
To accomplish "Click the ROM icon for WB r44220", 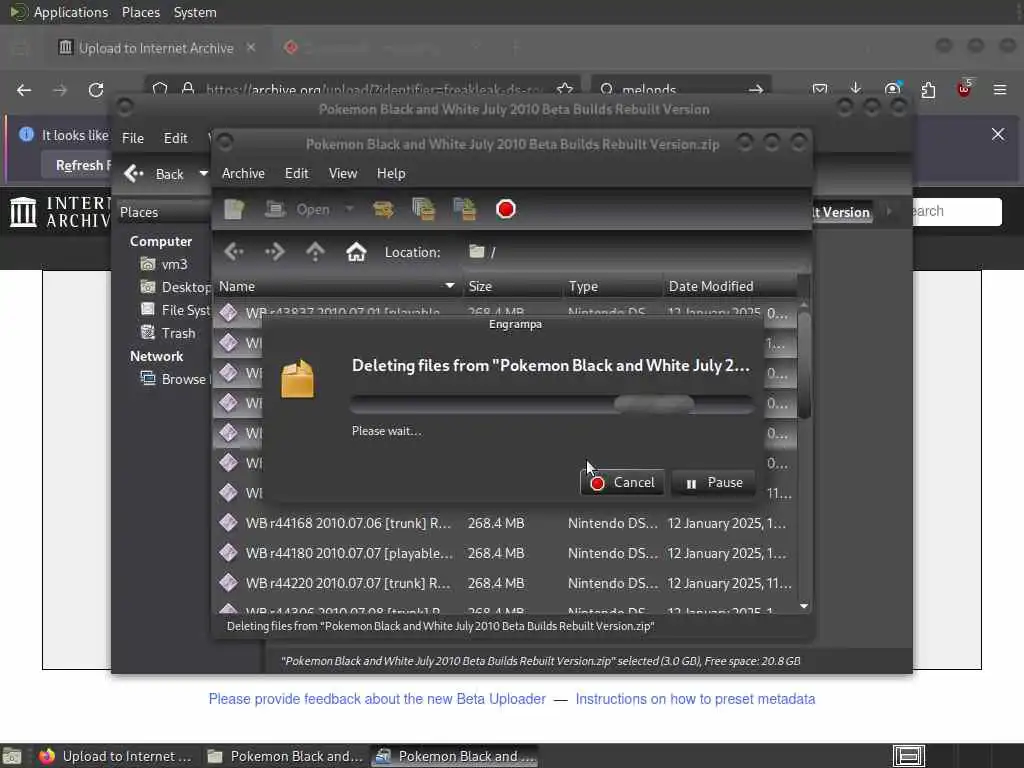I will [x=229, y=583].
